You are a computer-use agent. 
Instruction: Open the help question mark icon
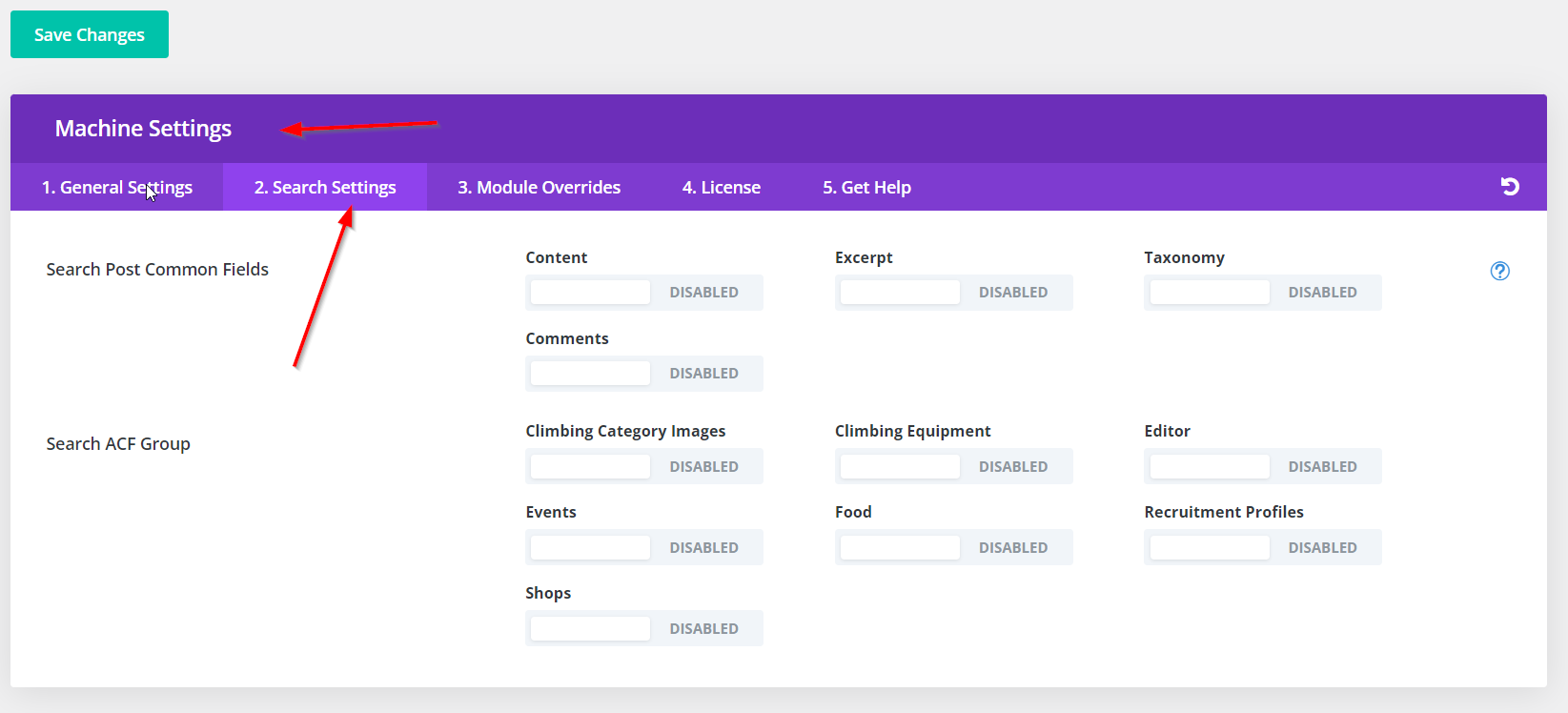[x=1499, y=271]
